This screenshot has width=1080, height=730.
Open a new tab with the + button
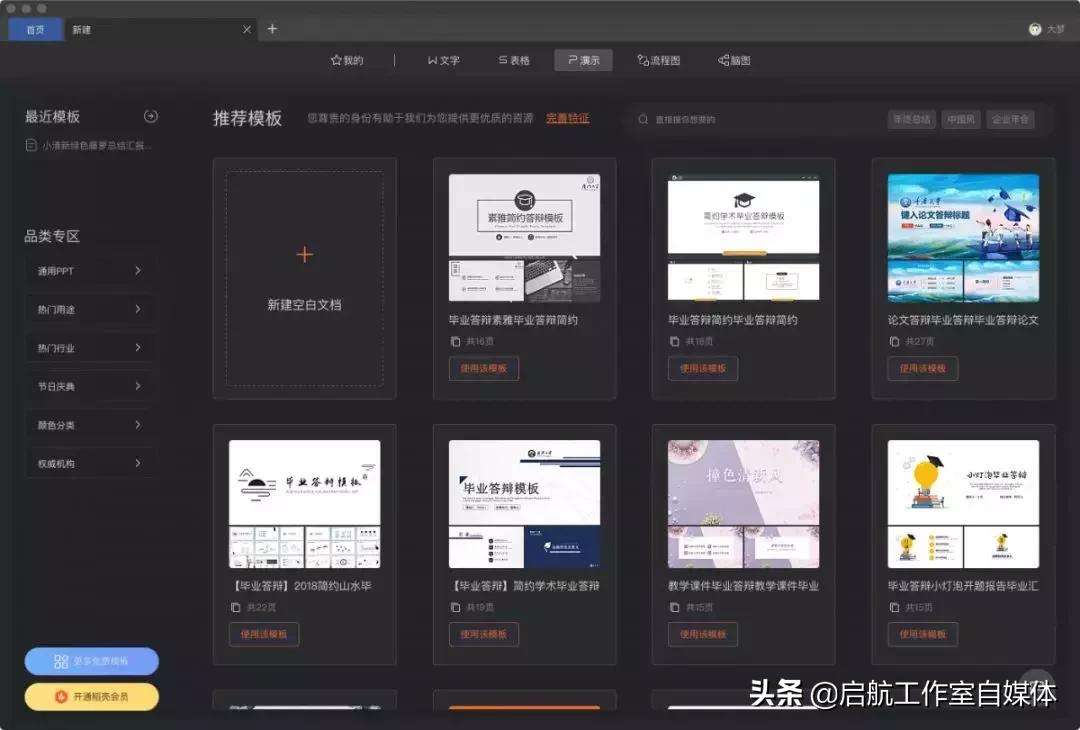pyautogui.click(x=272, y=29)
